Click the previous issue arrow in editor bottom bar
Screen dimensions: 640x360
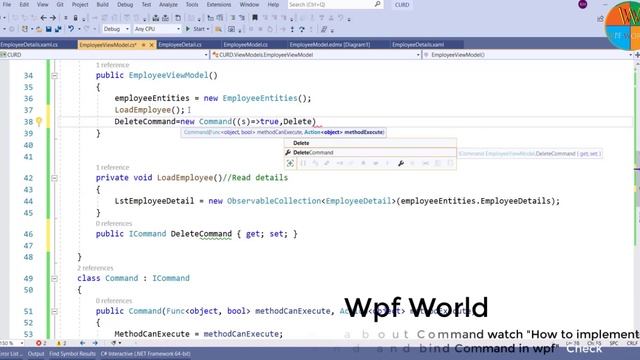82,343
